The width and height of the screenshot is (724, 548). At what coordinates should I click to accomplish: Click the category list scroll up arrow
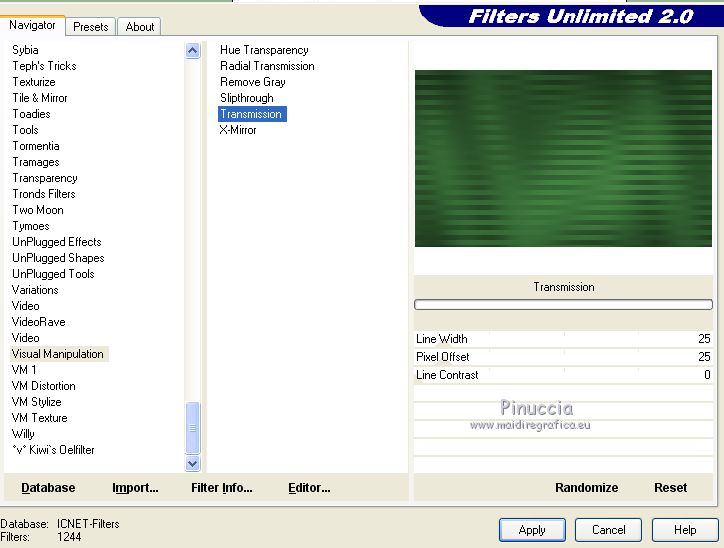point(193,50)
